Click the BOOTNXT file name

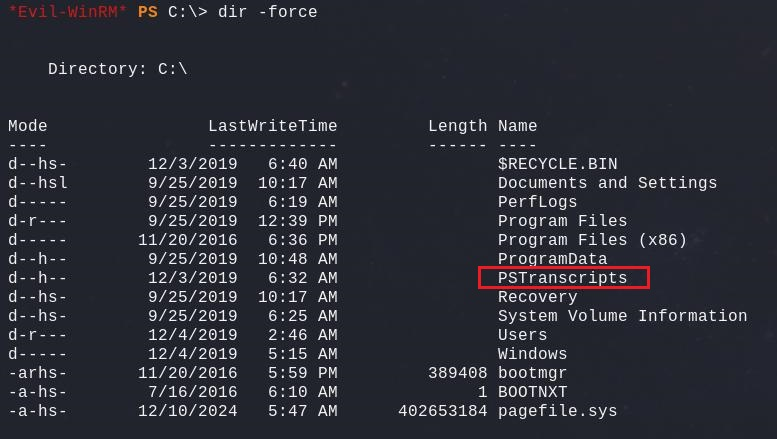(532, 392)
